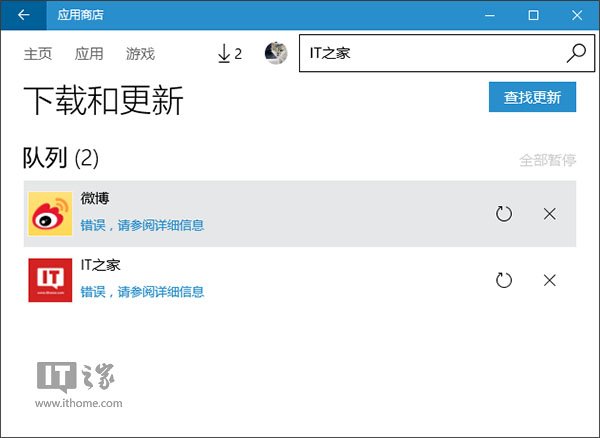Open the 微博 app icon
This screenshot has width=600, height=438.
(x=50, y=214)
